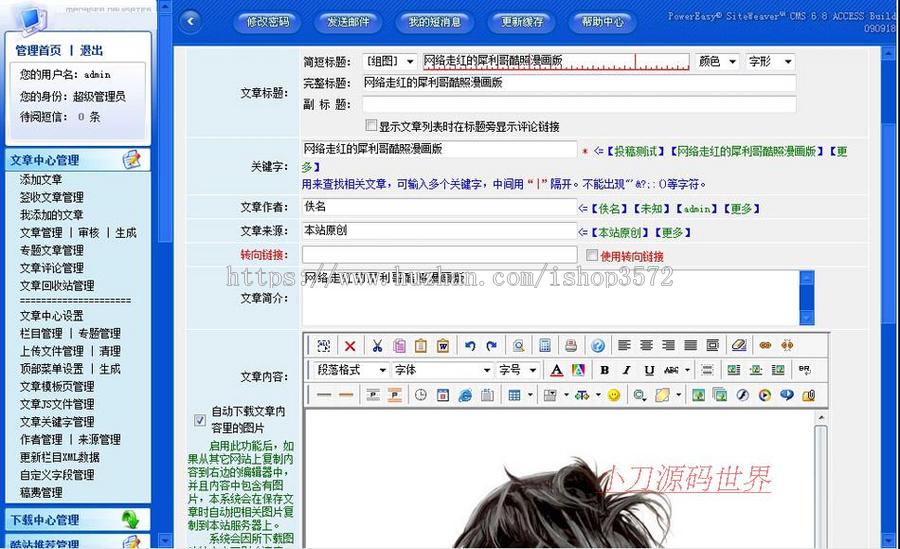
Task: Enable the 使用转向链接 checkbox
Action: [592, 255]
